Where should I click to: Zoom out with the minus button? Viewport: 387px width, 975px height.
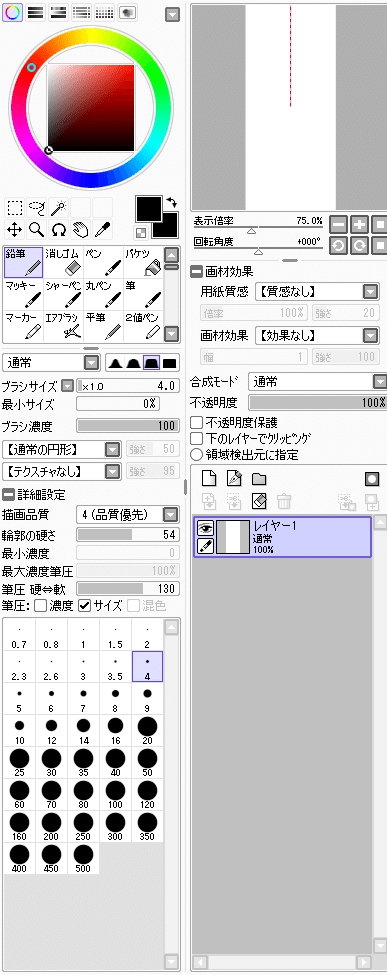coord(339,224)
